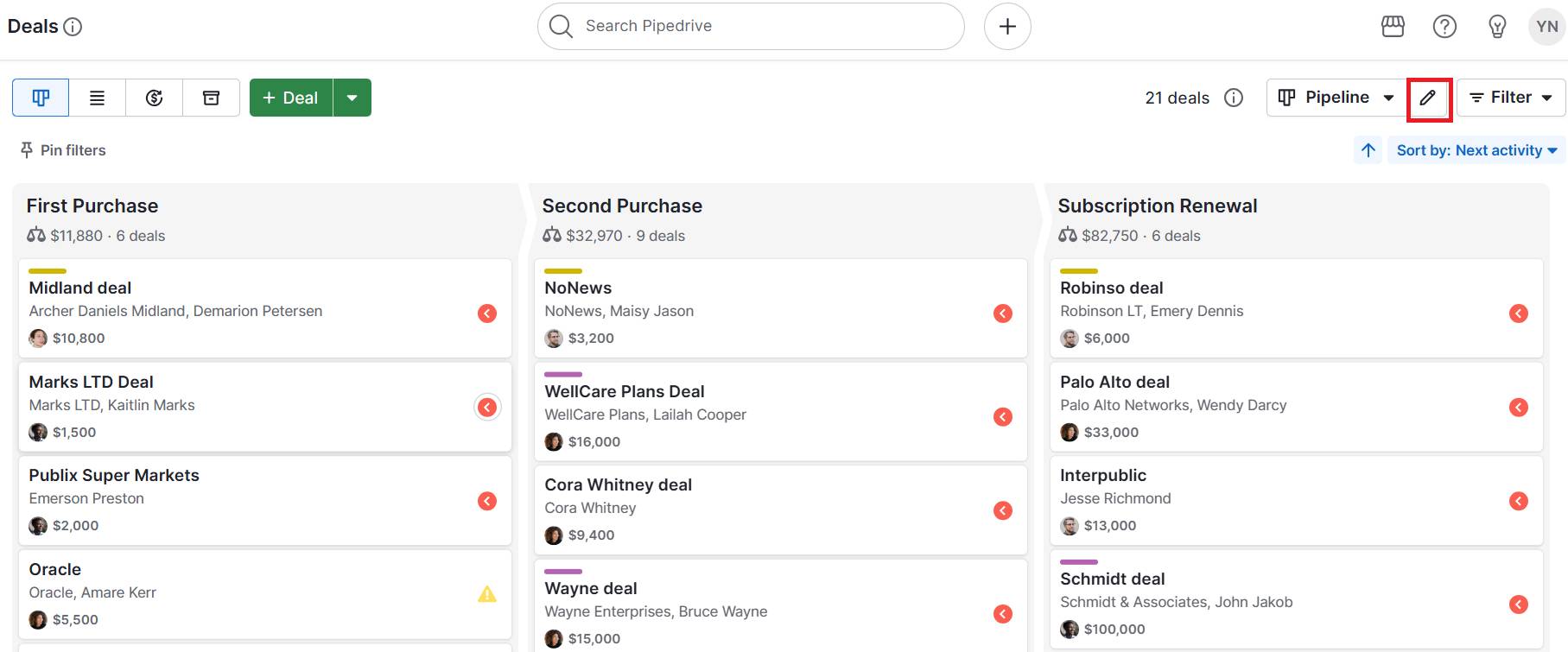Click Pin filters
1568x652 pixels.
[x=63, y=150]
